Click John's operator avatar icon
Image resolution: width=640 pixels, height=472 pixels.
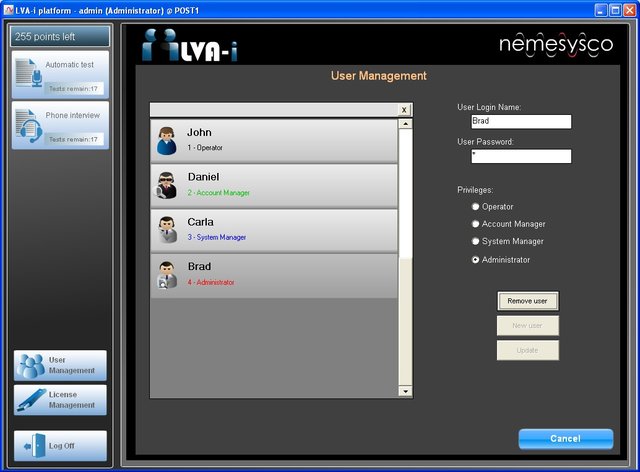167,141
